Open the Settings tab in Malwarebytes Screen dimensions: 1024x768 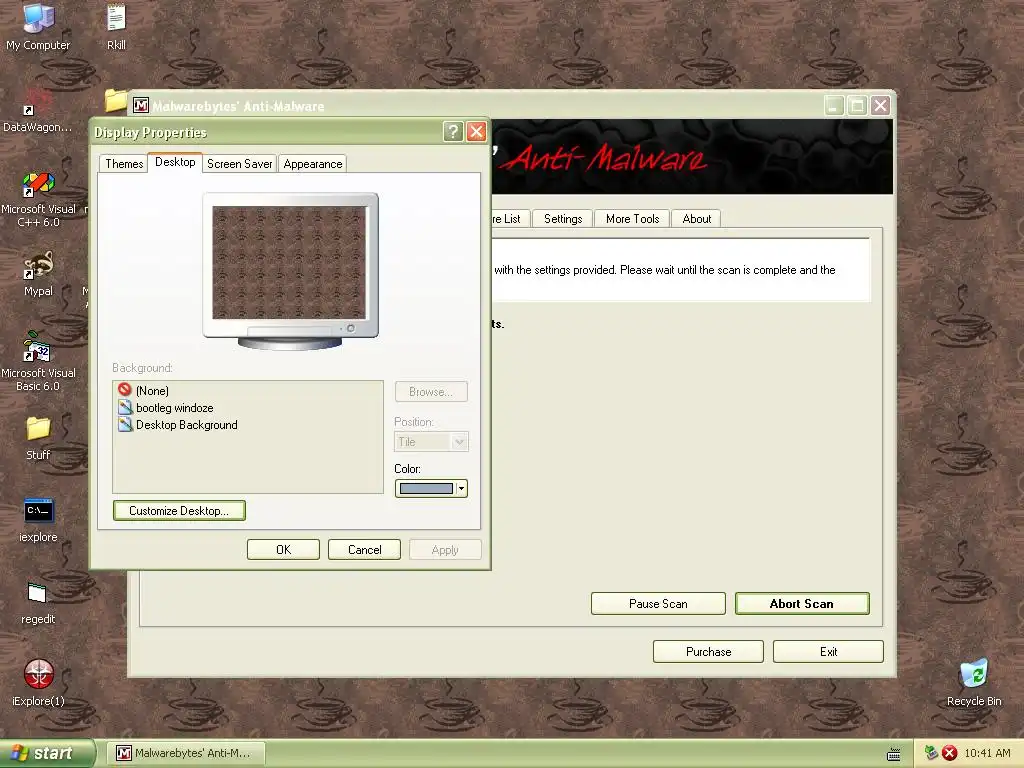563,219
